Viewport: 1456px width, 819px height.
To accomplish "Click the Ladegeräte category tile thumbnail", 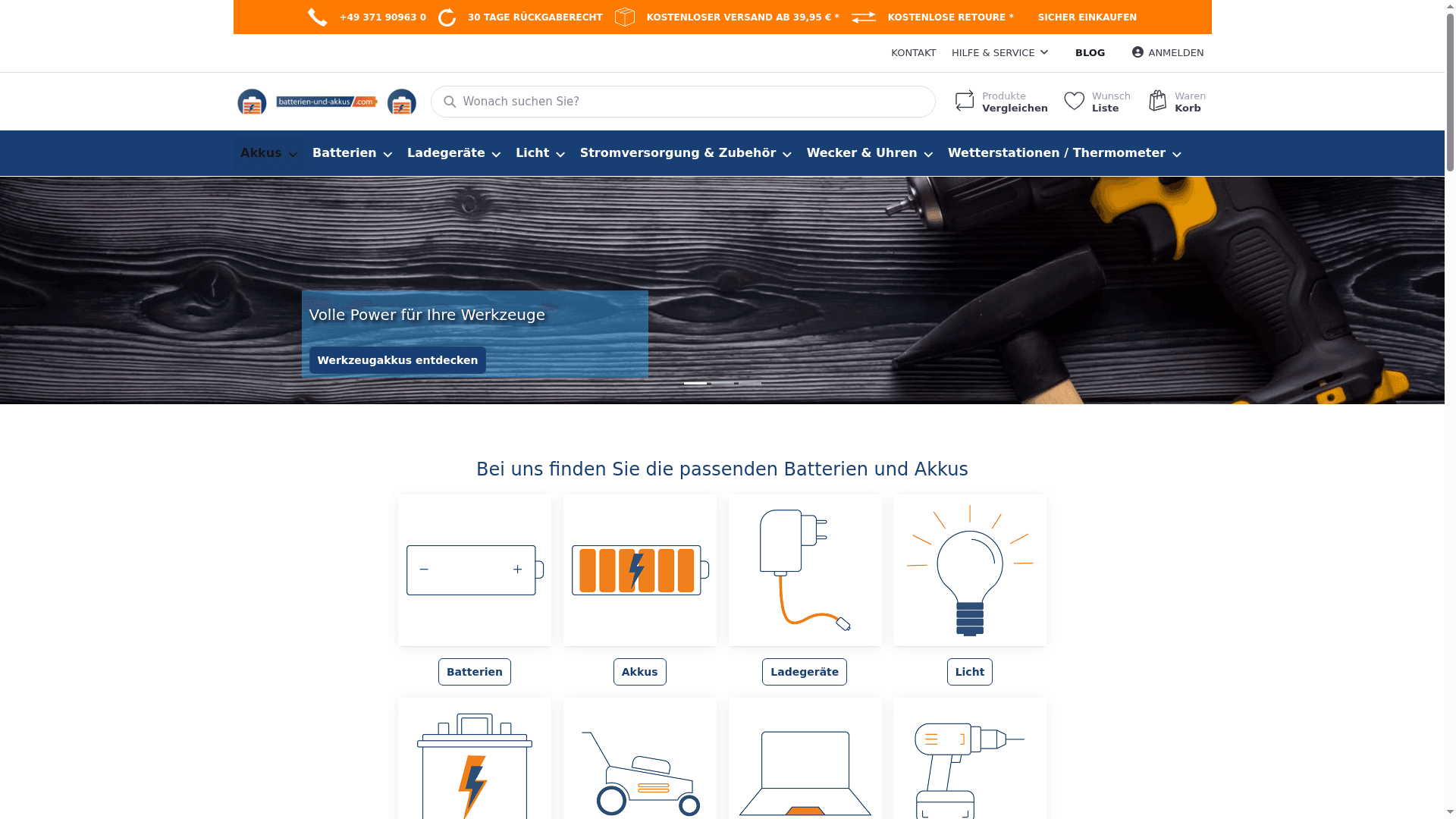I will point(804,570).
